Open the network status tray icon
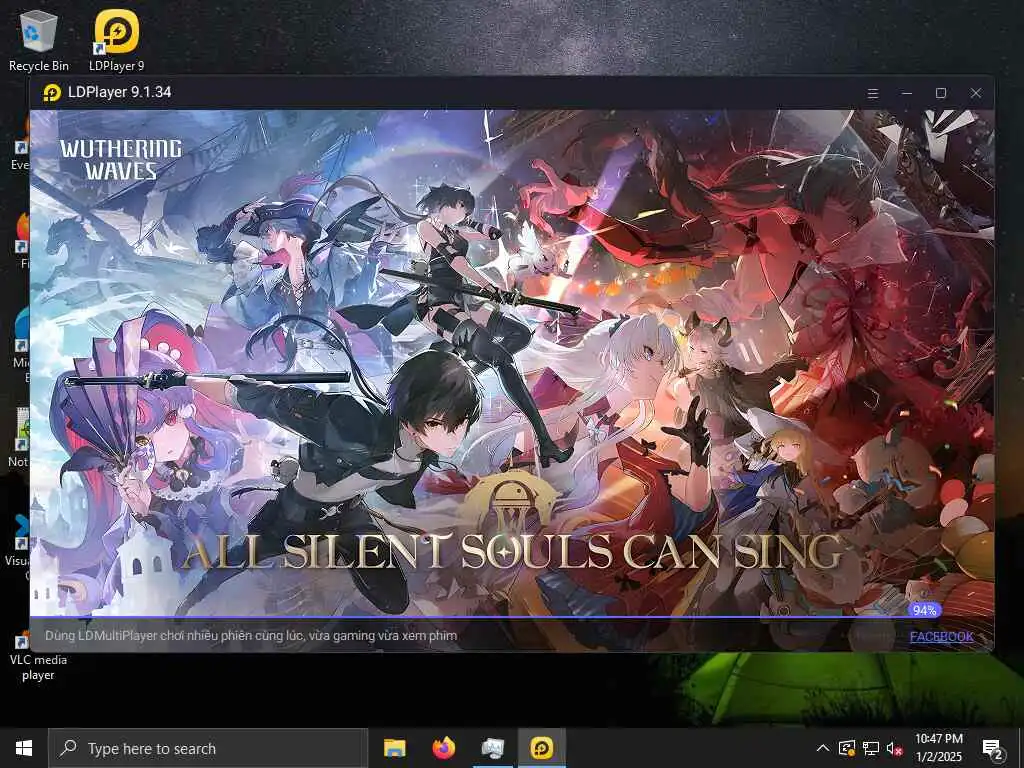This screenshot has width=1024, height=768. pos(871,748)
